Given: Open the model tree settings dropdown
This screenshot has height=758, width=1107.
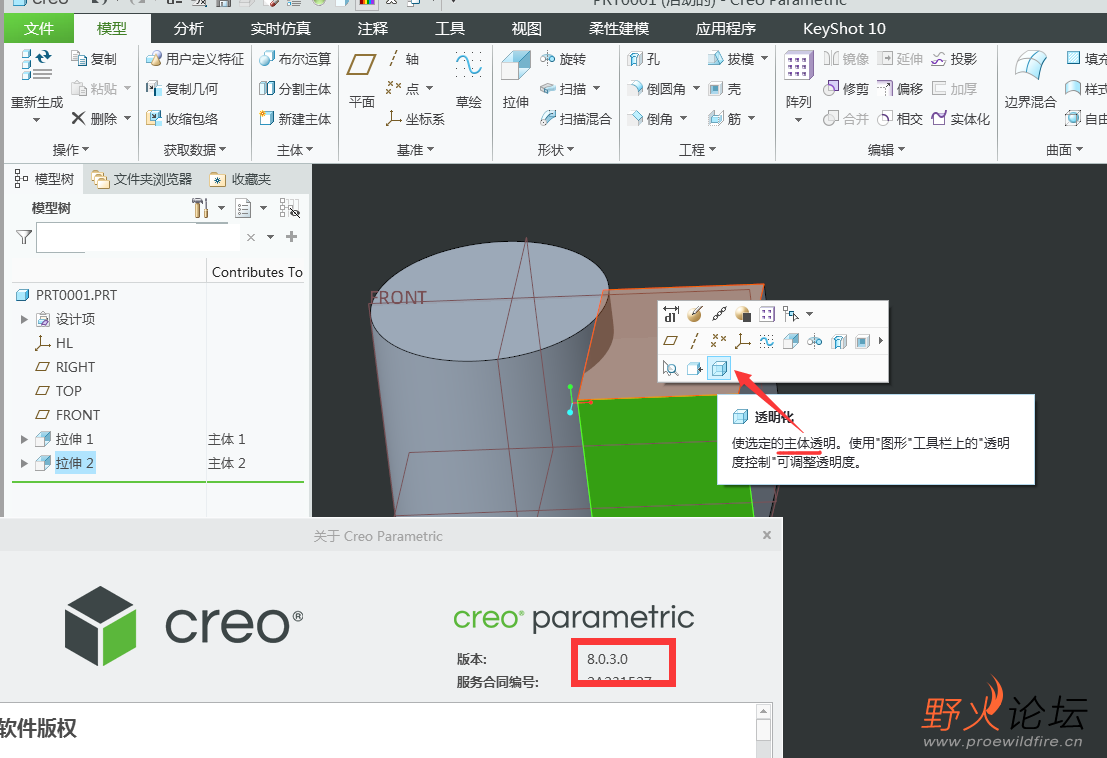Looking at the screenshot, I should [222, 208].
